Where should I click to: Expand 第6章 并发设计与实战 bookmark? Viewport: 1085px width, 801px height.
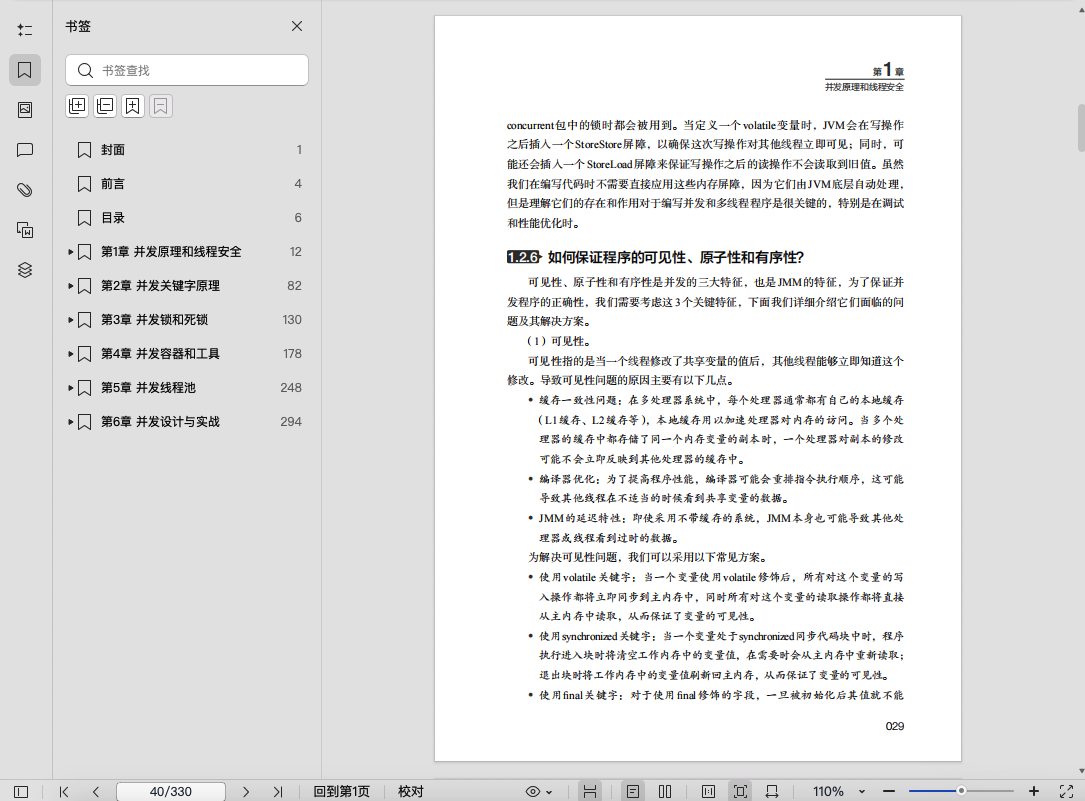(x=71, y=421)
